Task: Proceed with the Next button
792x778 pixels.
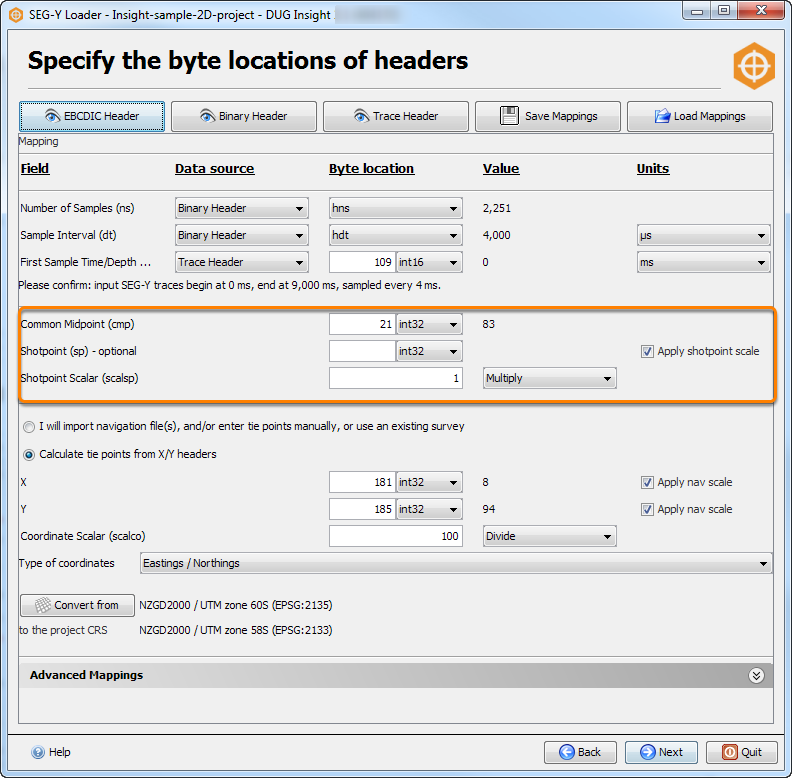Action: tap(661, 752)
